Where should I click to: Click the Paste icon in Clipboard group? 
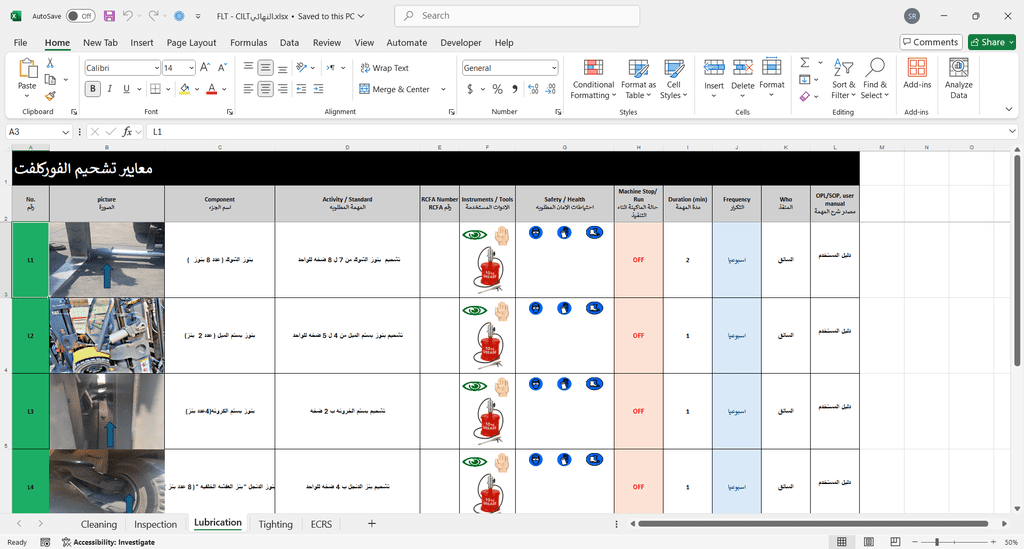tap(27, 70)
